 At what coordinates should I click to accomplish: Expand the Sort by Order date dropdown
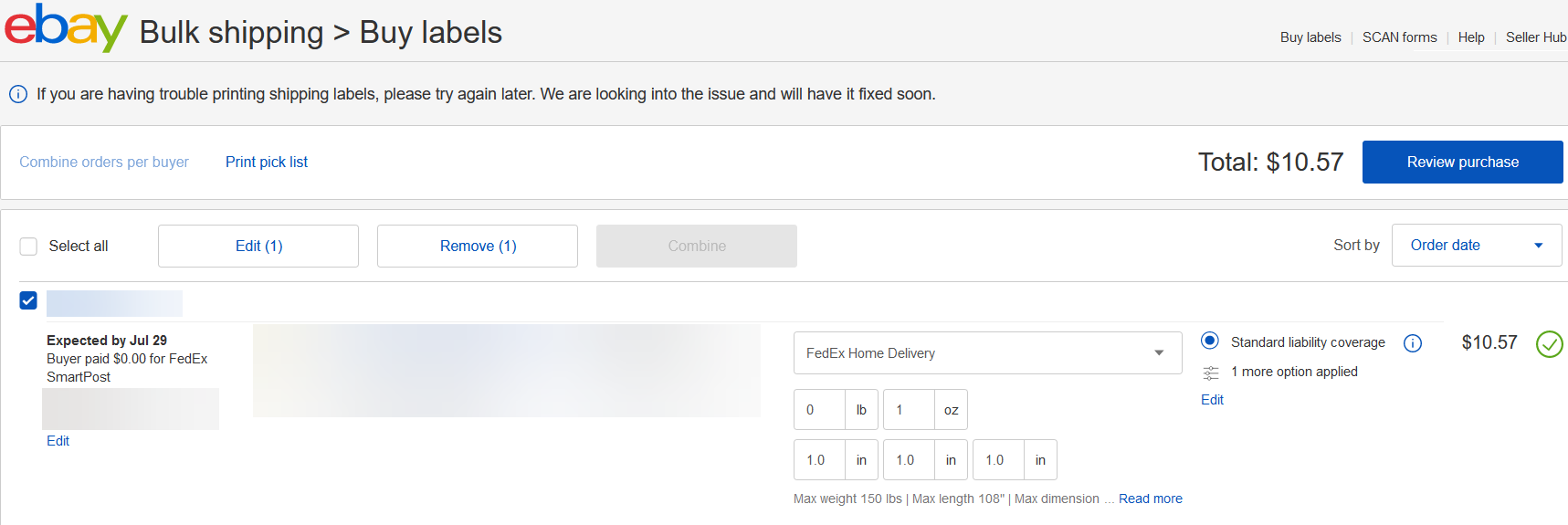(1476, 246)
